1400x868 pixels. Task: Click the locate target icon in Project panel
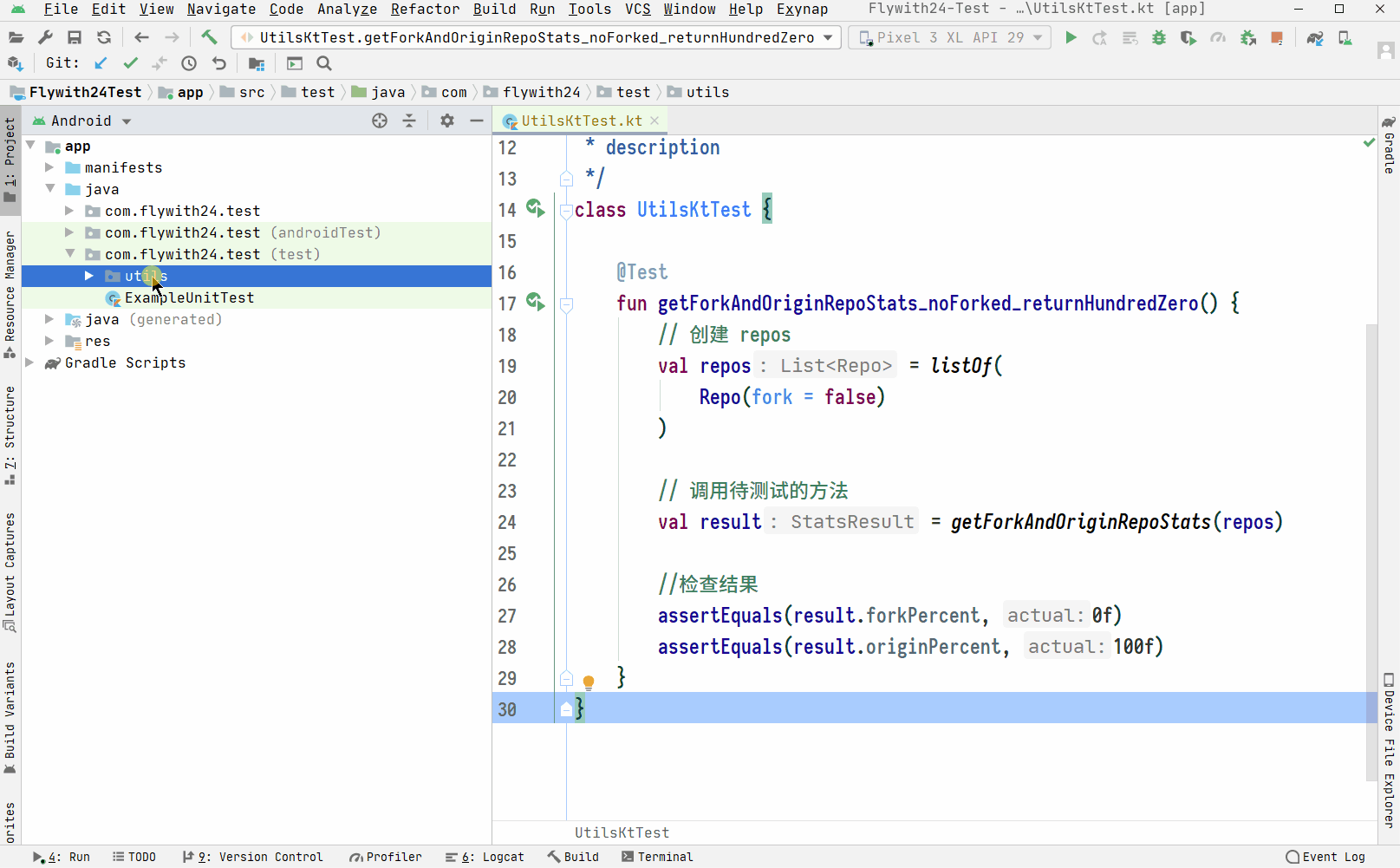pyautogui.click(x=380, y=121)
